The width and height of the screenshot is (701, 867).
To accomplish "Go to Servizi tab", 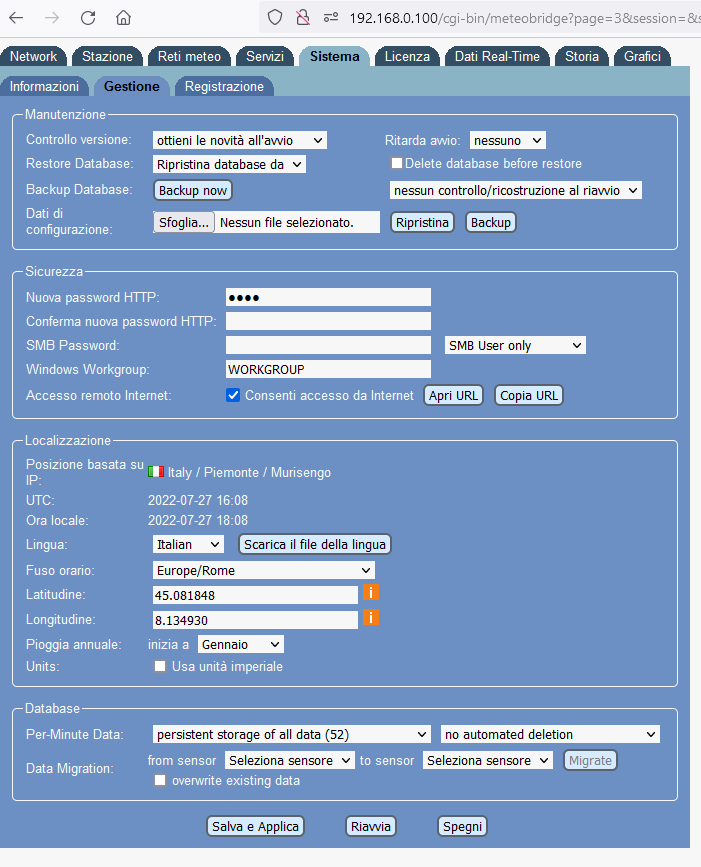I will pyautogui.click(x=265, y=56).
